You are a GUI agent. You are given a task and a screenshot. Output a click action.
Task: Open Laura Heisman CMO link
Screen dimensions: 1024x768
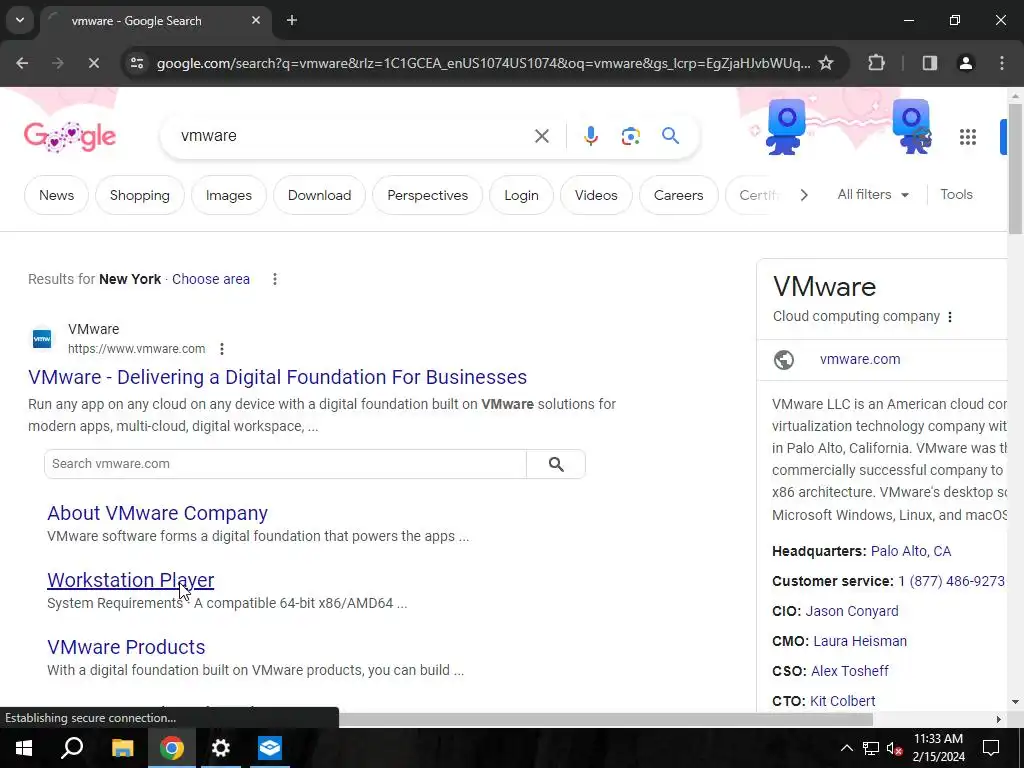(x=860, y=641)
